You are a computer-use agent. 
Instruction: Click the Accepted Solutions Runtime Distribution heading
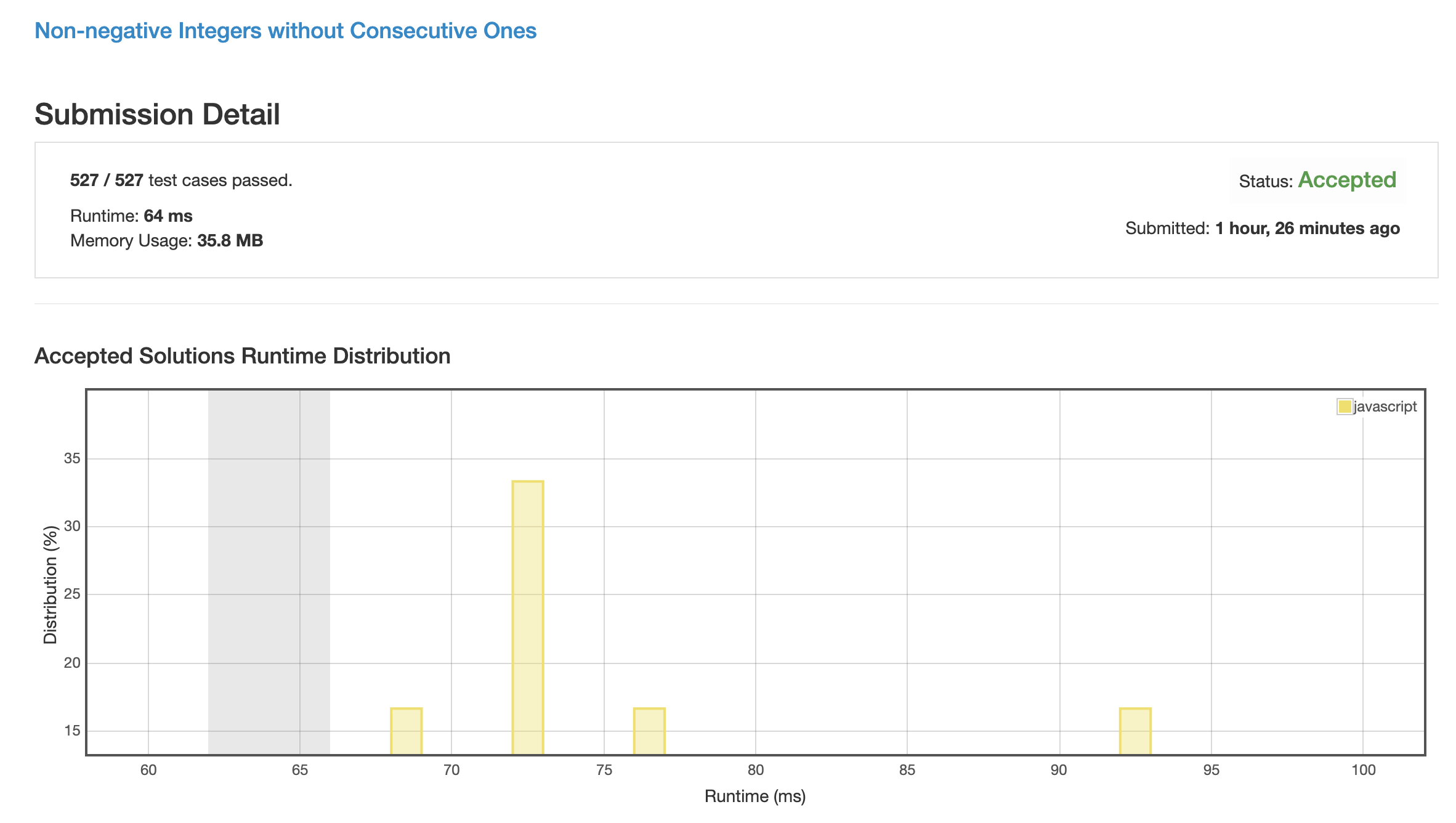[243, 356]
